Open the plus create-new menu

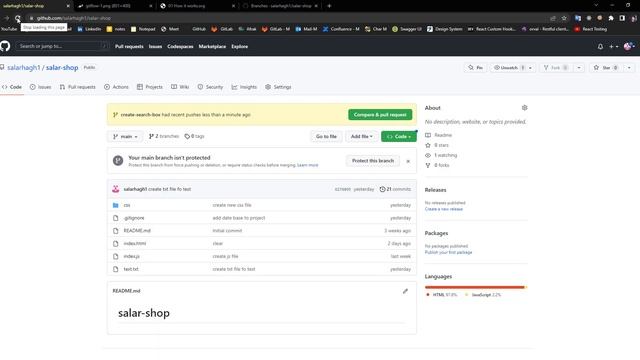(613, 47)
